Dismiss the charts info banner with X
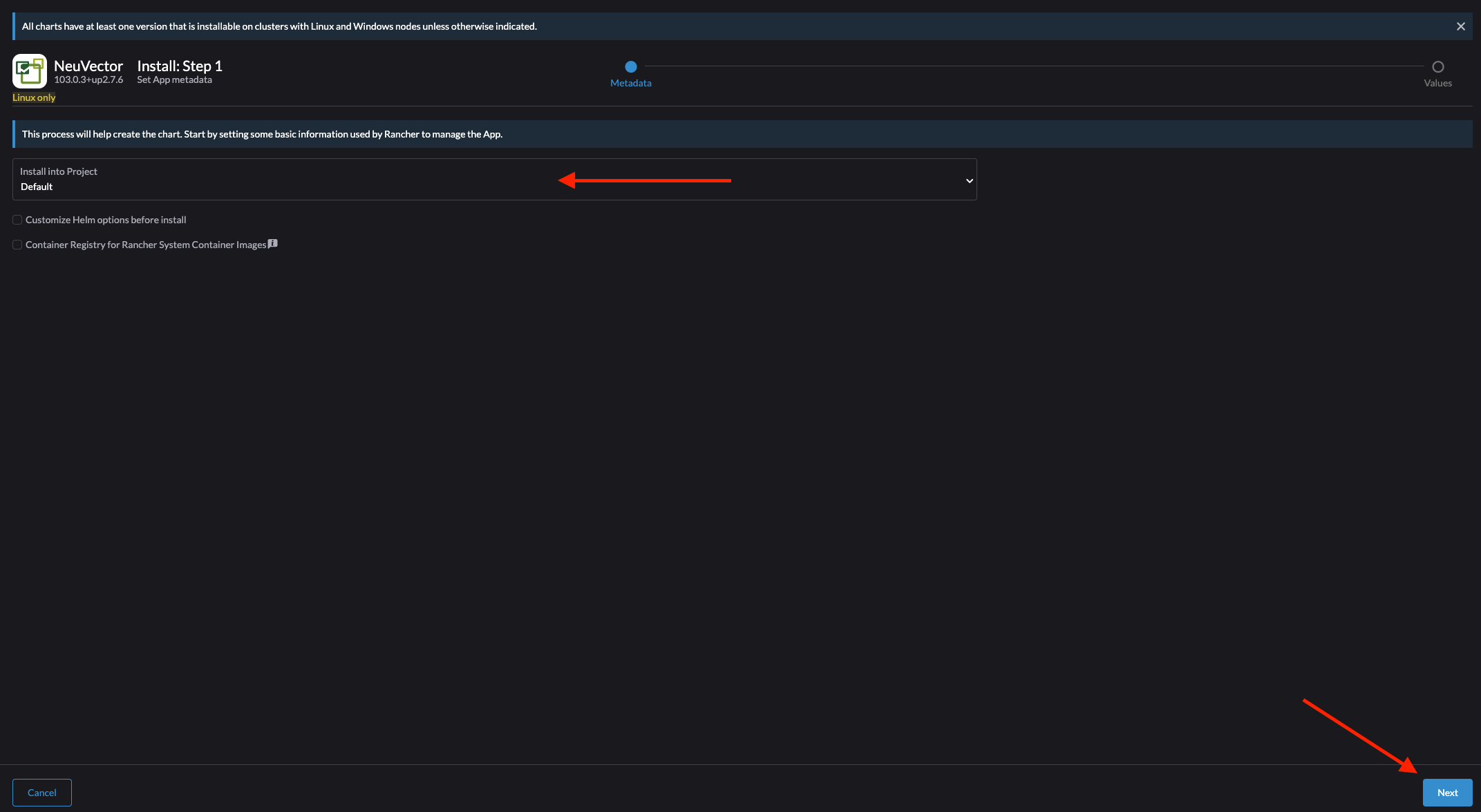 click(1460, 26)
